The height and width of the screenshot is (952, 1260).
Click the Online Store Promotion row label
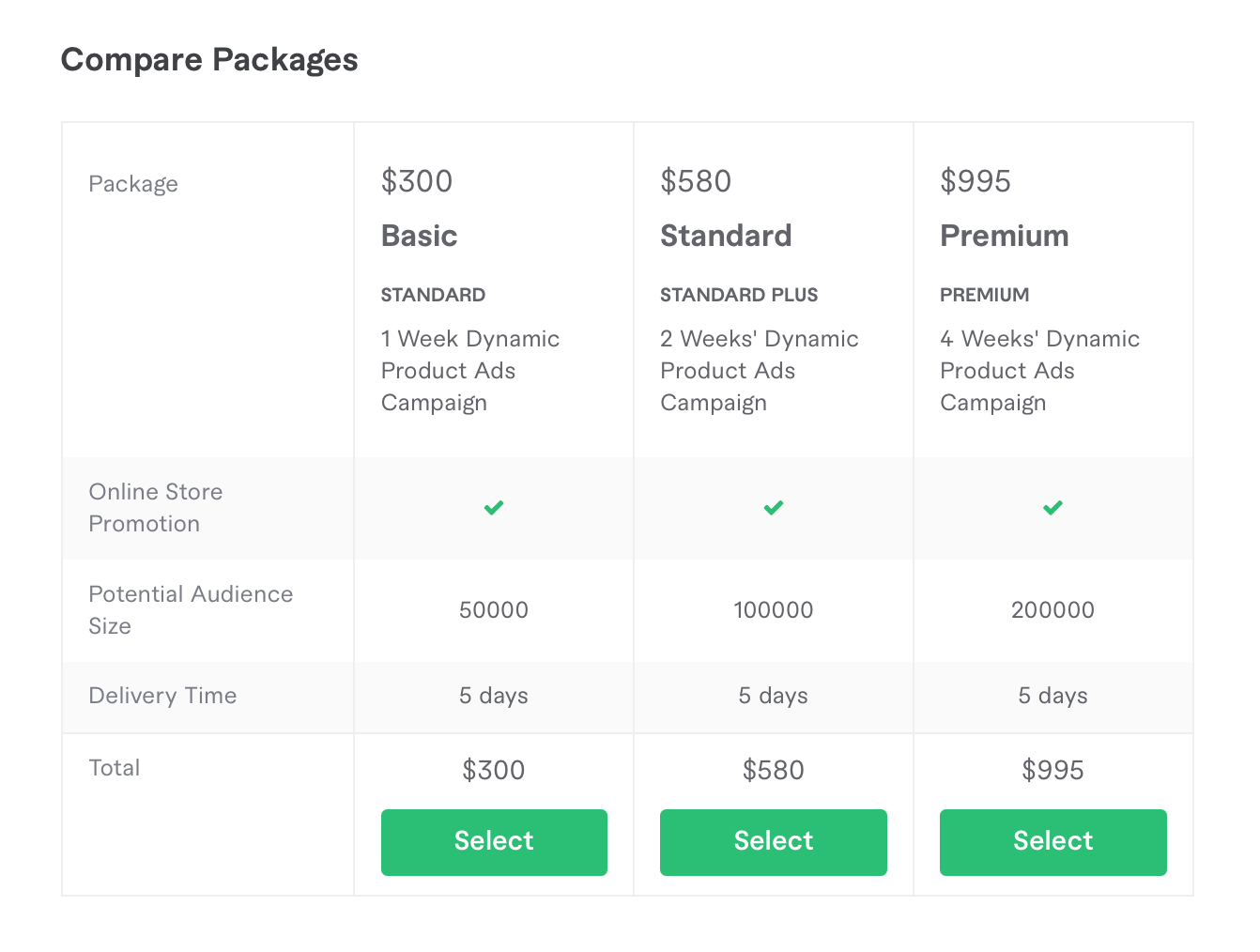156,508
